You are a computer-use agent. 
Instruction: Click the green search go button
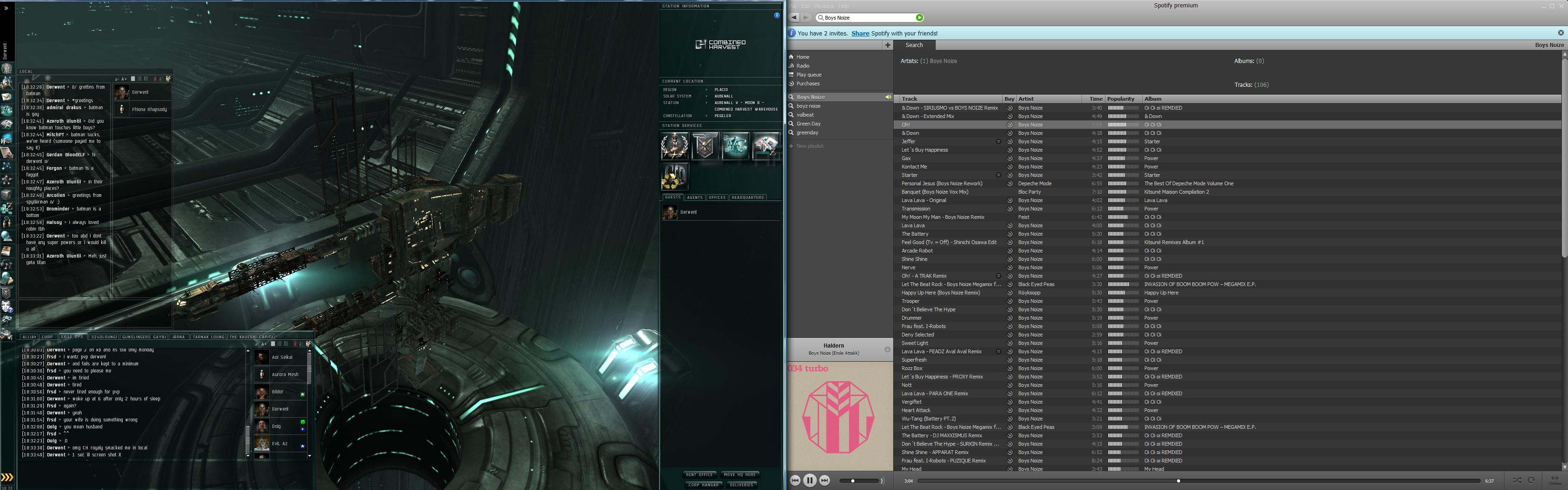(920, 18)
